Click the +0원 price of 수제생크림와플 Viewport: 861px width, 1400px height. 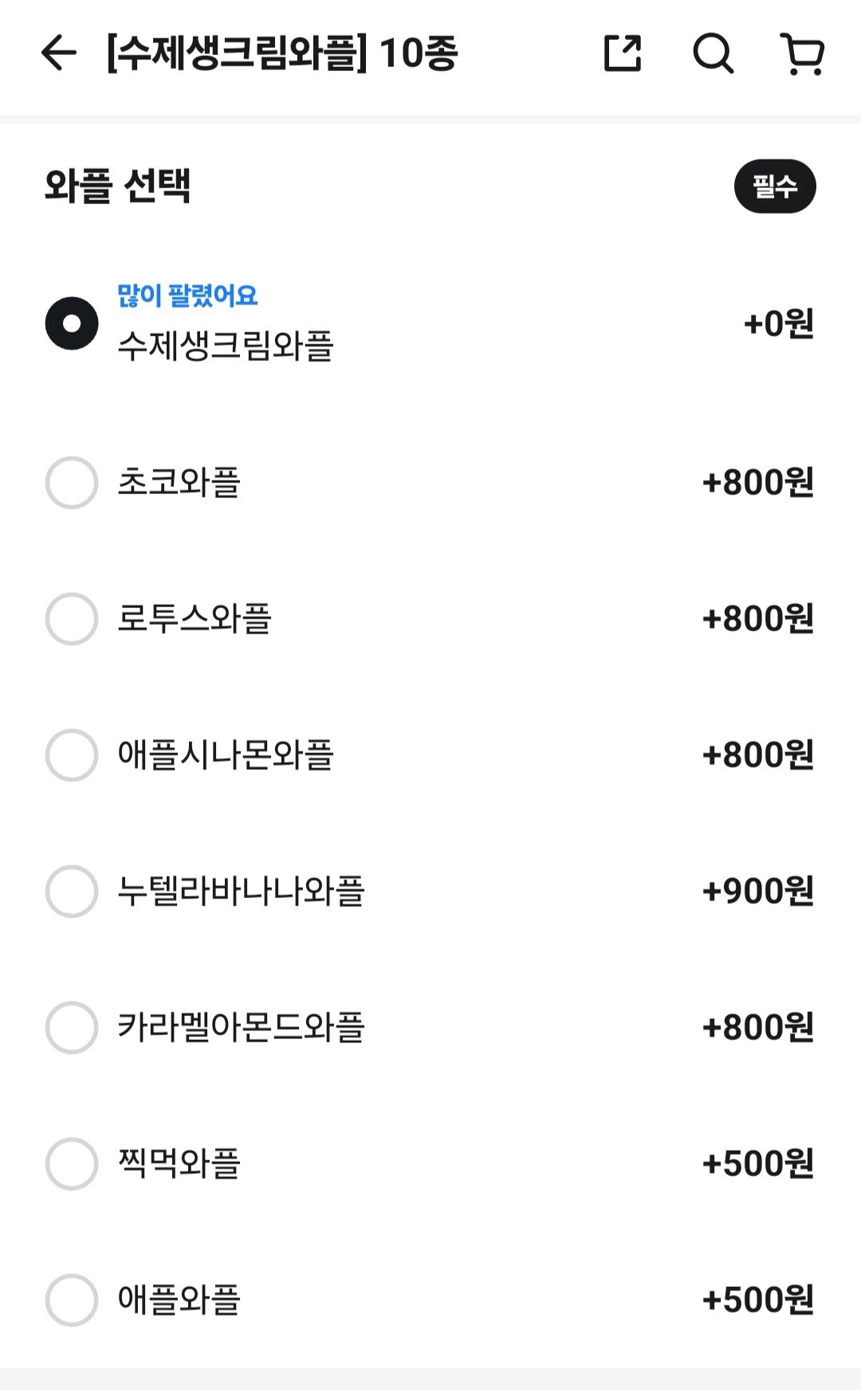point(778,324)
